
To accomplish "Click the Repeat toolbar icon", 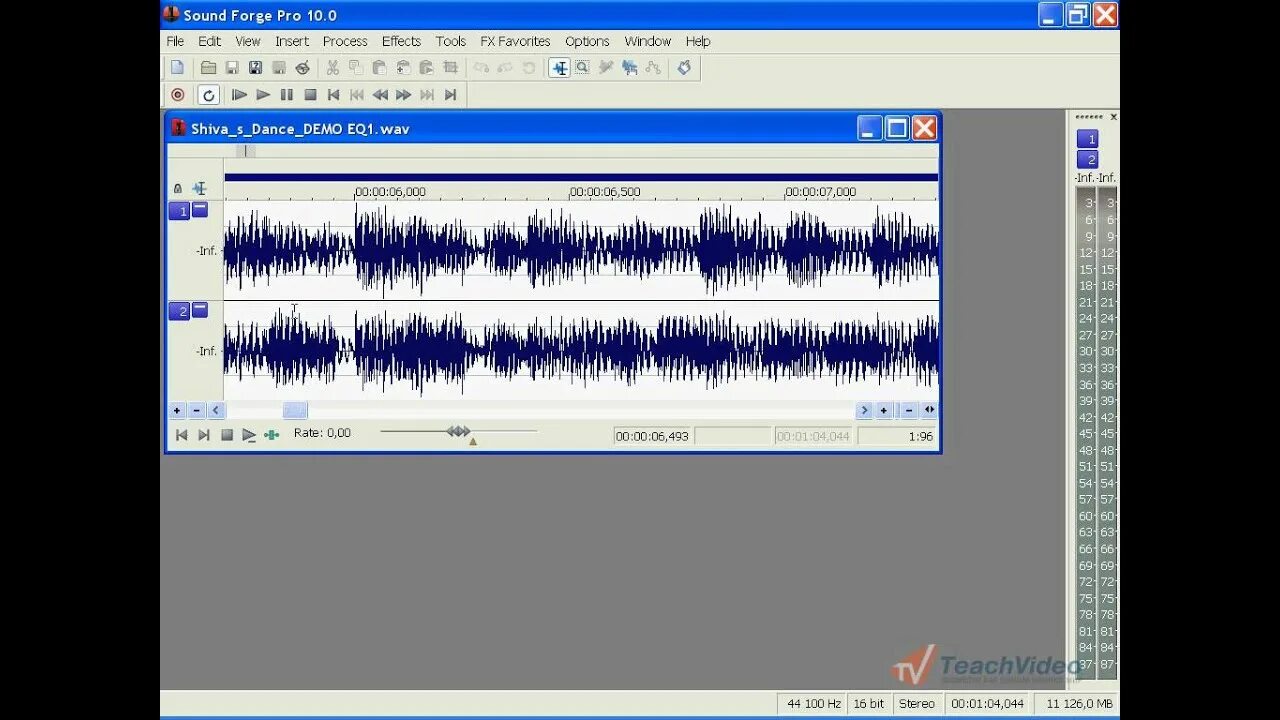I will [529, 68].
